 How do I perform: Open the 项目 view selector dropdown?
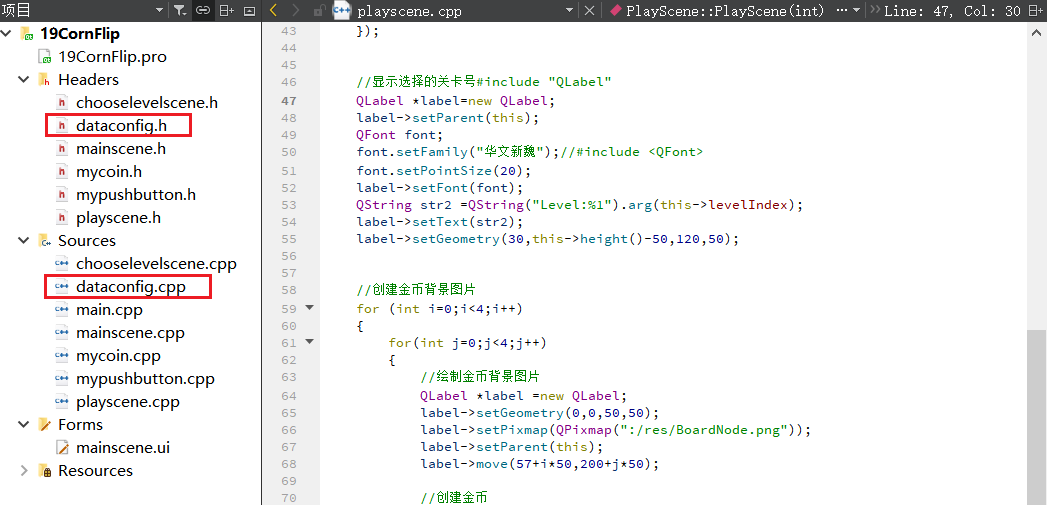tap(159, 11)
